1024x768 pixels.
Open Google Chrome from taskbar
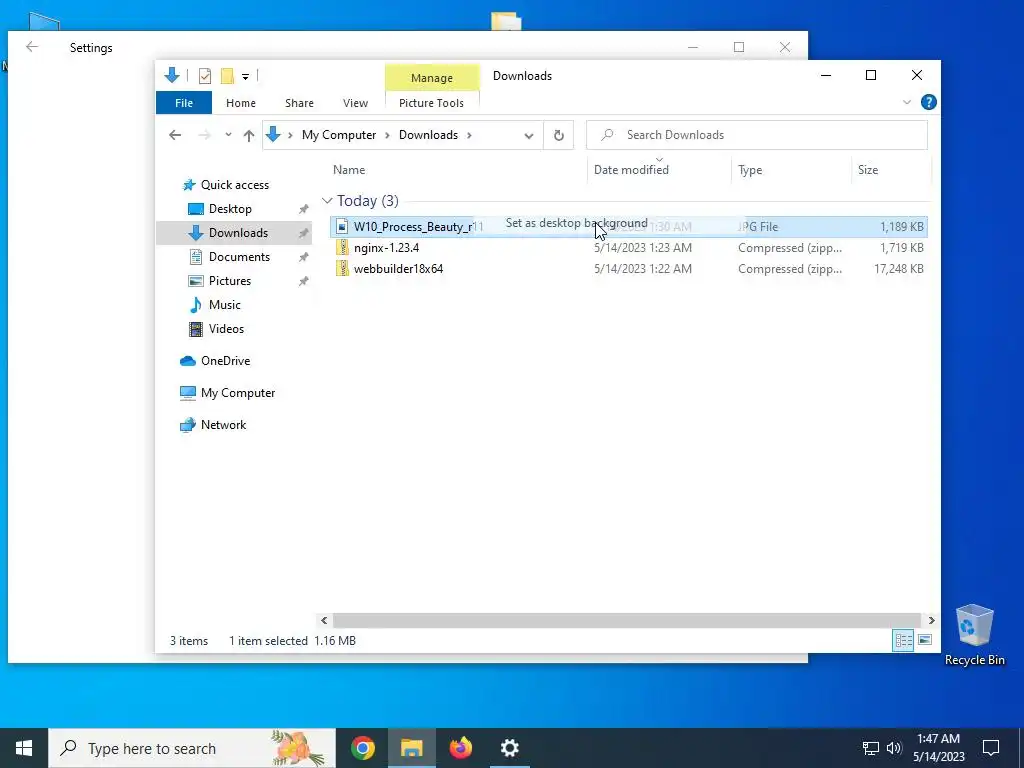362,748
